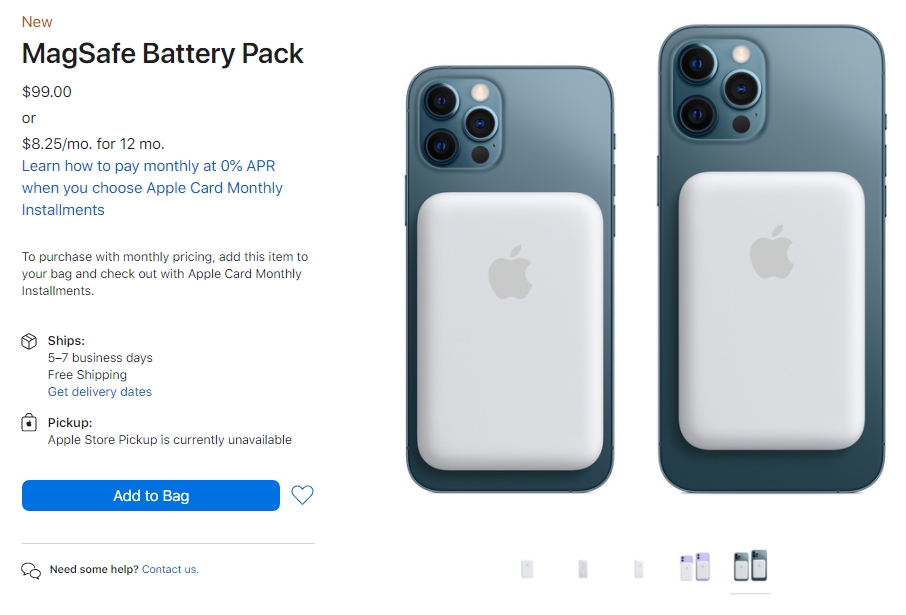Select the third side-angle battery thumbnail

click(x=638, y=569)
